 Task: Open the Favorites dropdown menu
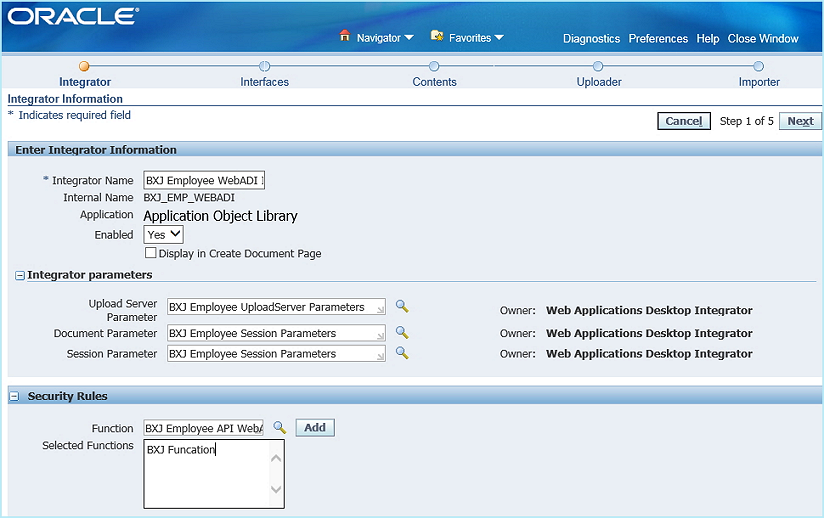coord(476,38)
